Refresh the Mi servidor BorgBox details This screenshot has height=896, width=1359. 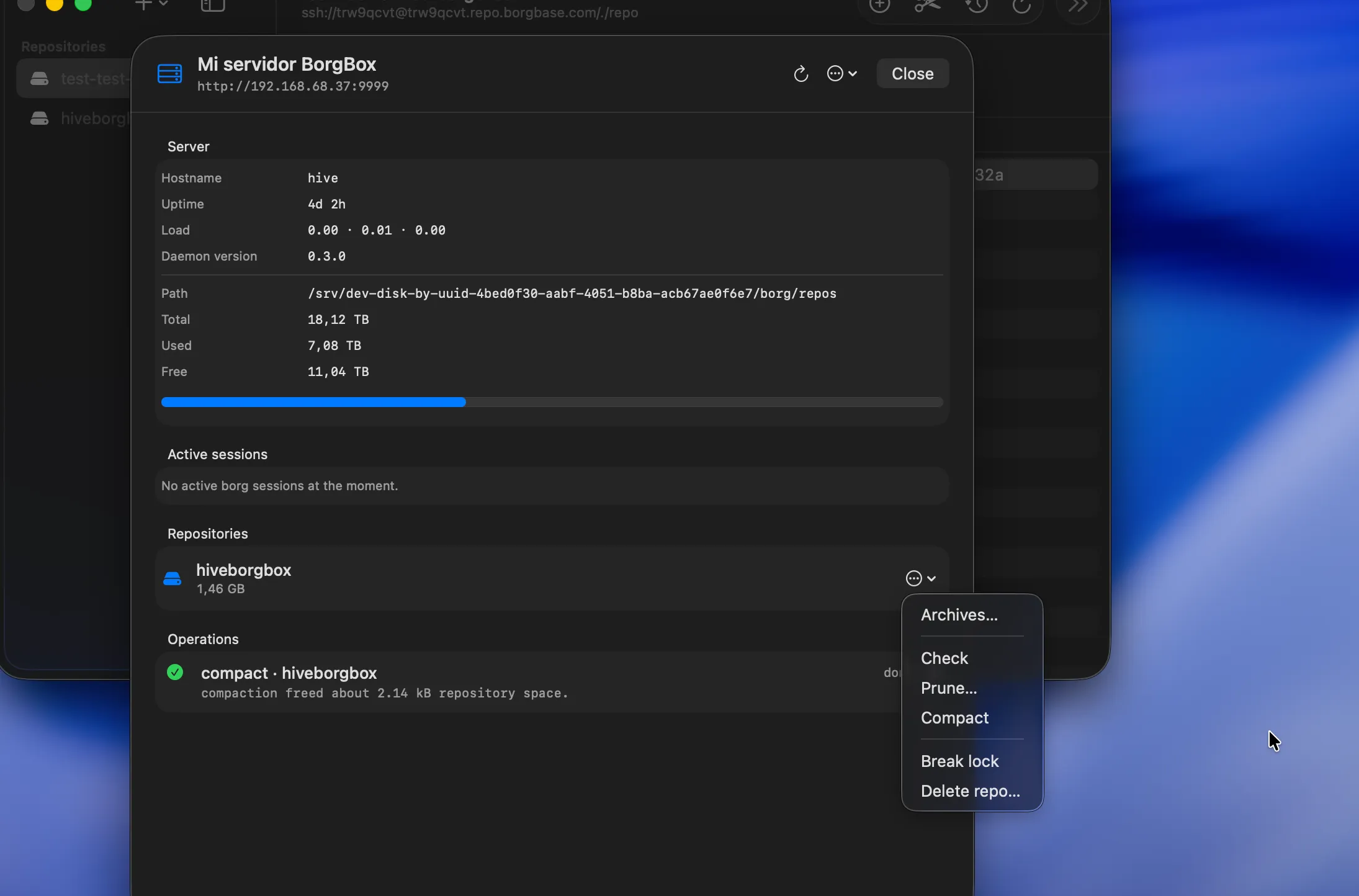[801, 73]
